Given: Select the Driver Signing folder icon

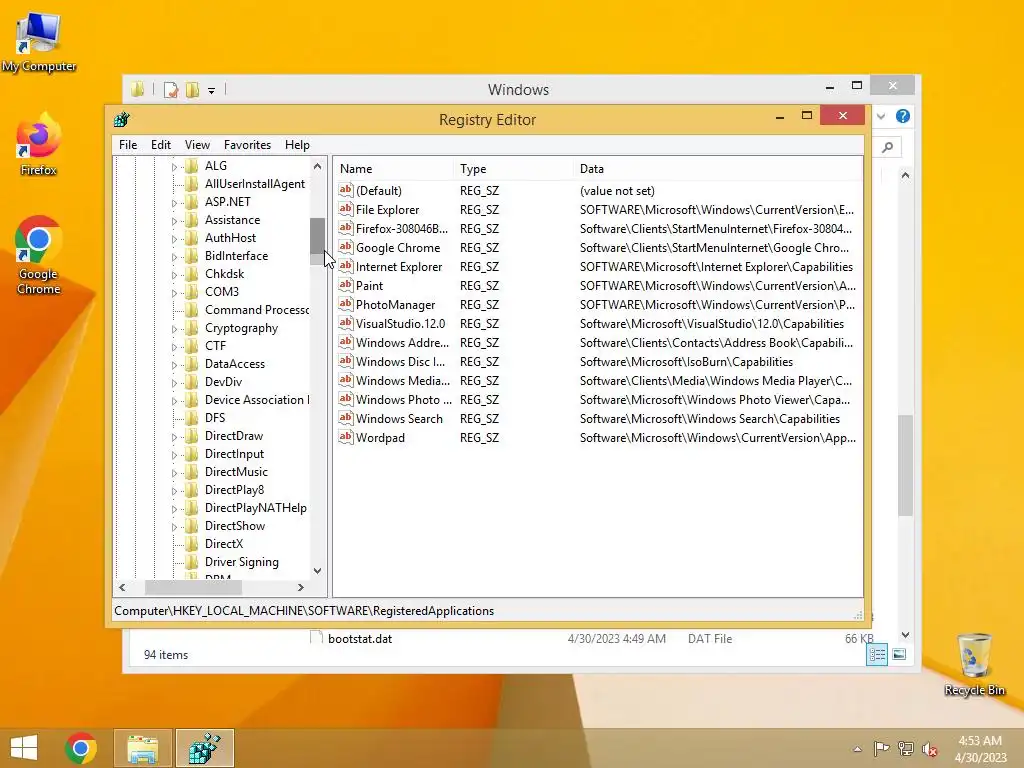Looking at the screenshot, I should [x=191, y=562].
